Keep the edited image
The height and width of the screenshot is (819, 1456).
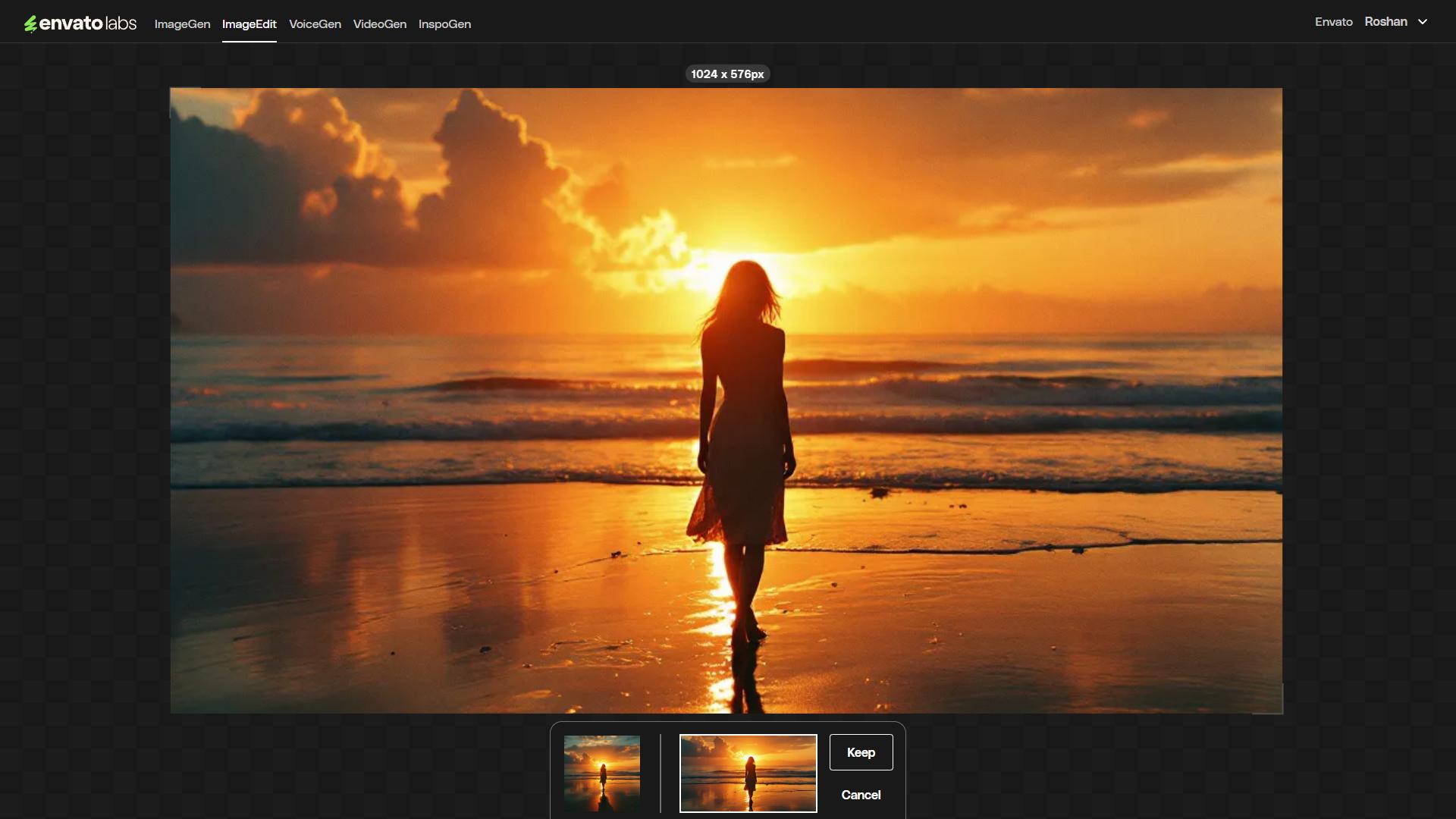click(x=861, y=752)
